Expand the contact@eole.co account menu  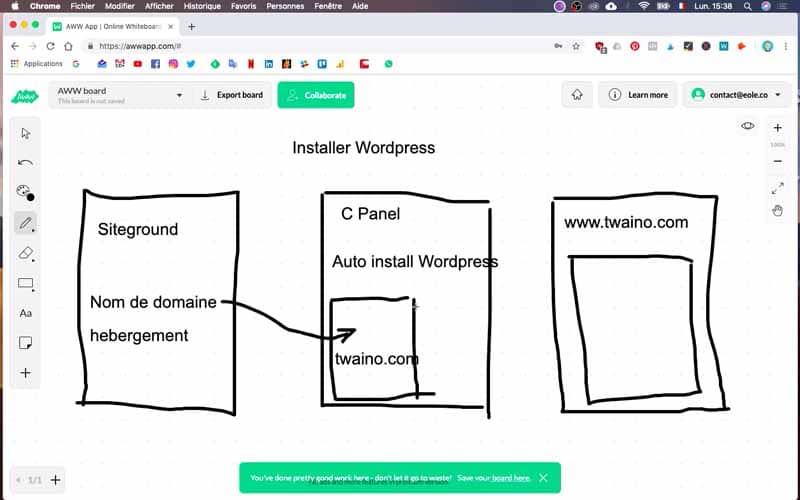[736, 95]
